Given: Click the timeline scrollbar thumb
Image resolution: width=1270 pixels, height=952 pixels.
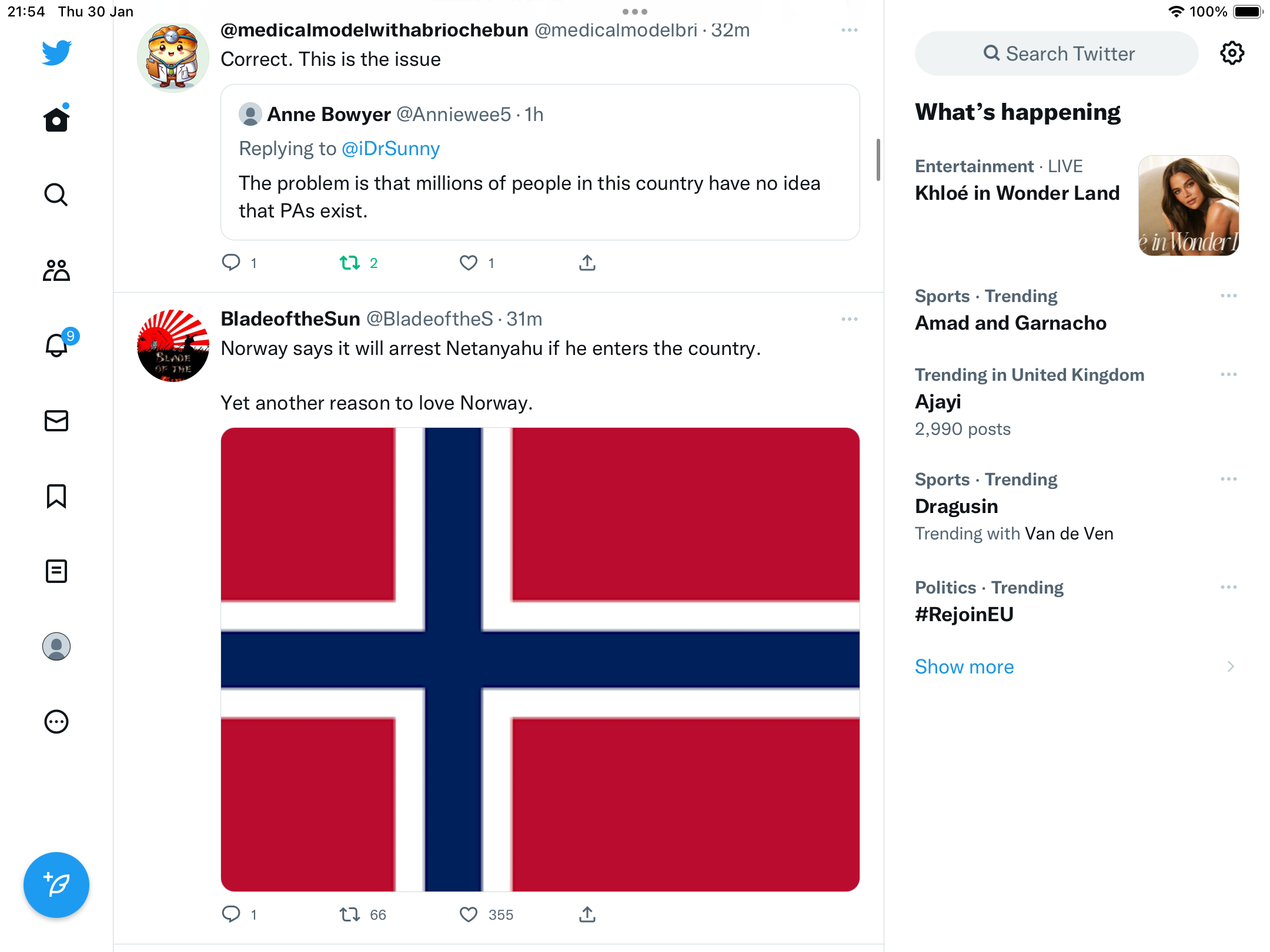Looking at the screenshot, I should coord(878,160).
